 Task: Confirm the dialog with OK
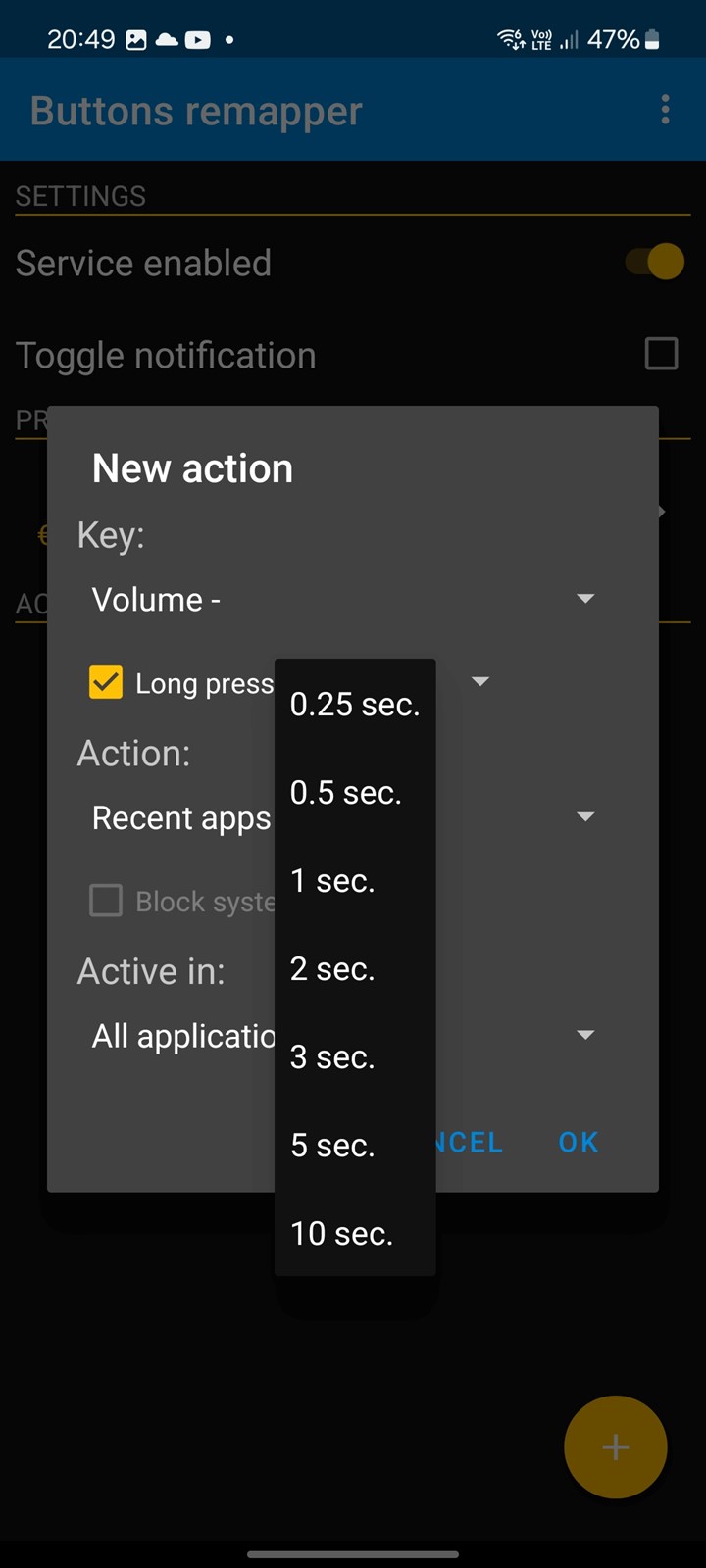click(x=579, y=1142)
